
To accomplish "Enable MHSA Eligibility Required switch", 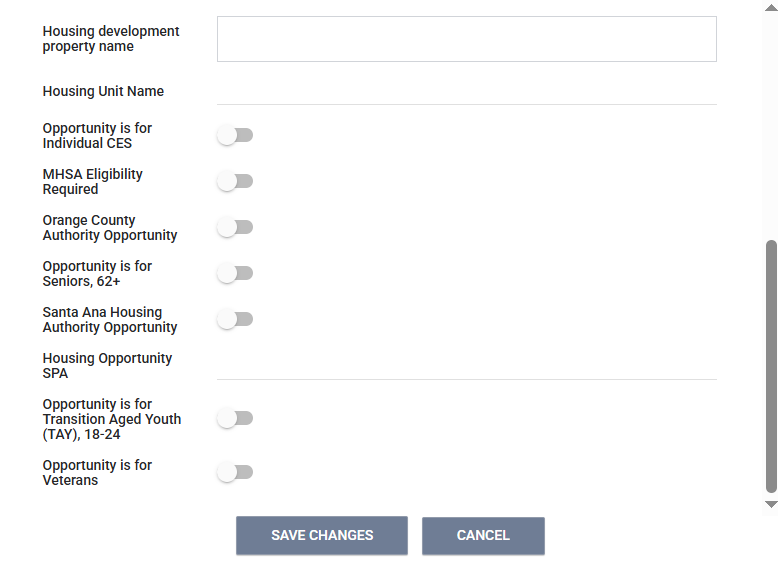I will point(235,181).
